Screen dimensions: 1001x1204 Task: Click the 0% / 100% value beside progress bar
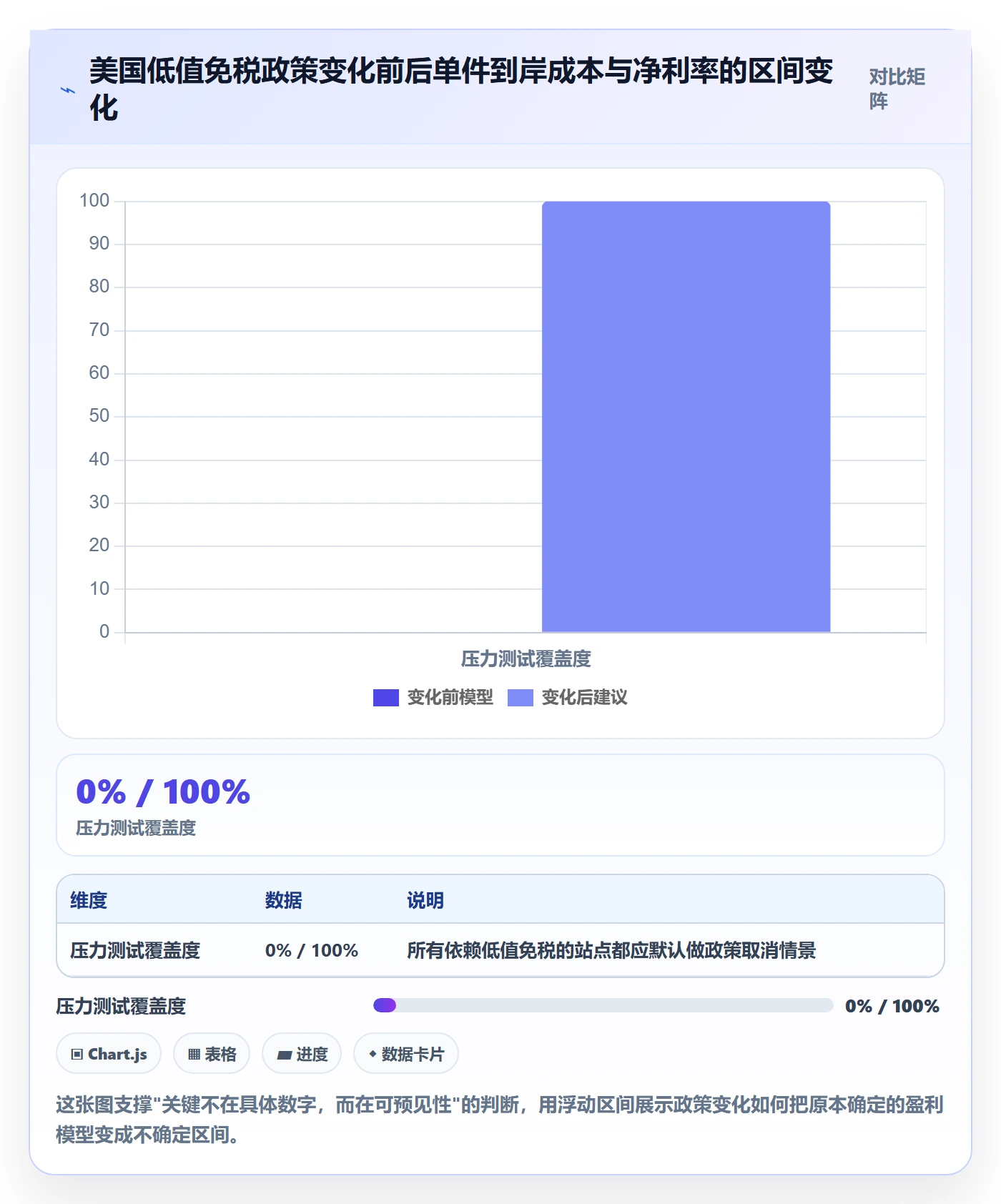[x=892, y=1006]
